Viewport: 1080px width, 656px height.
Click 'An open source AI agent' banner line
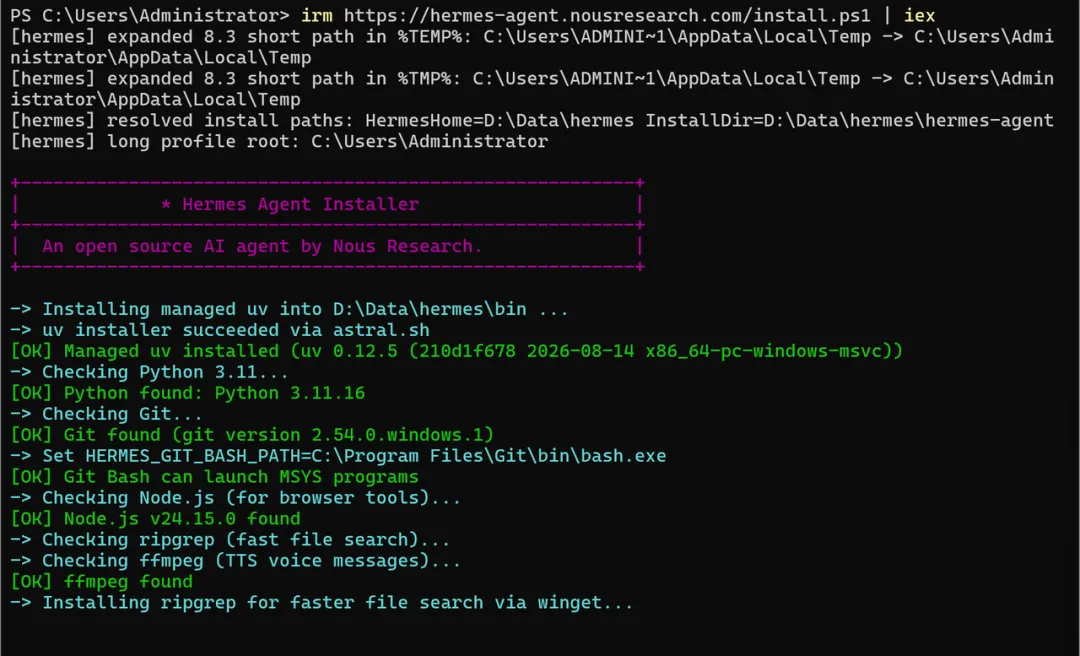[262, 246]
